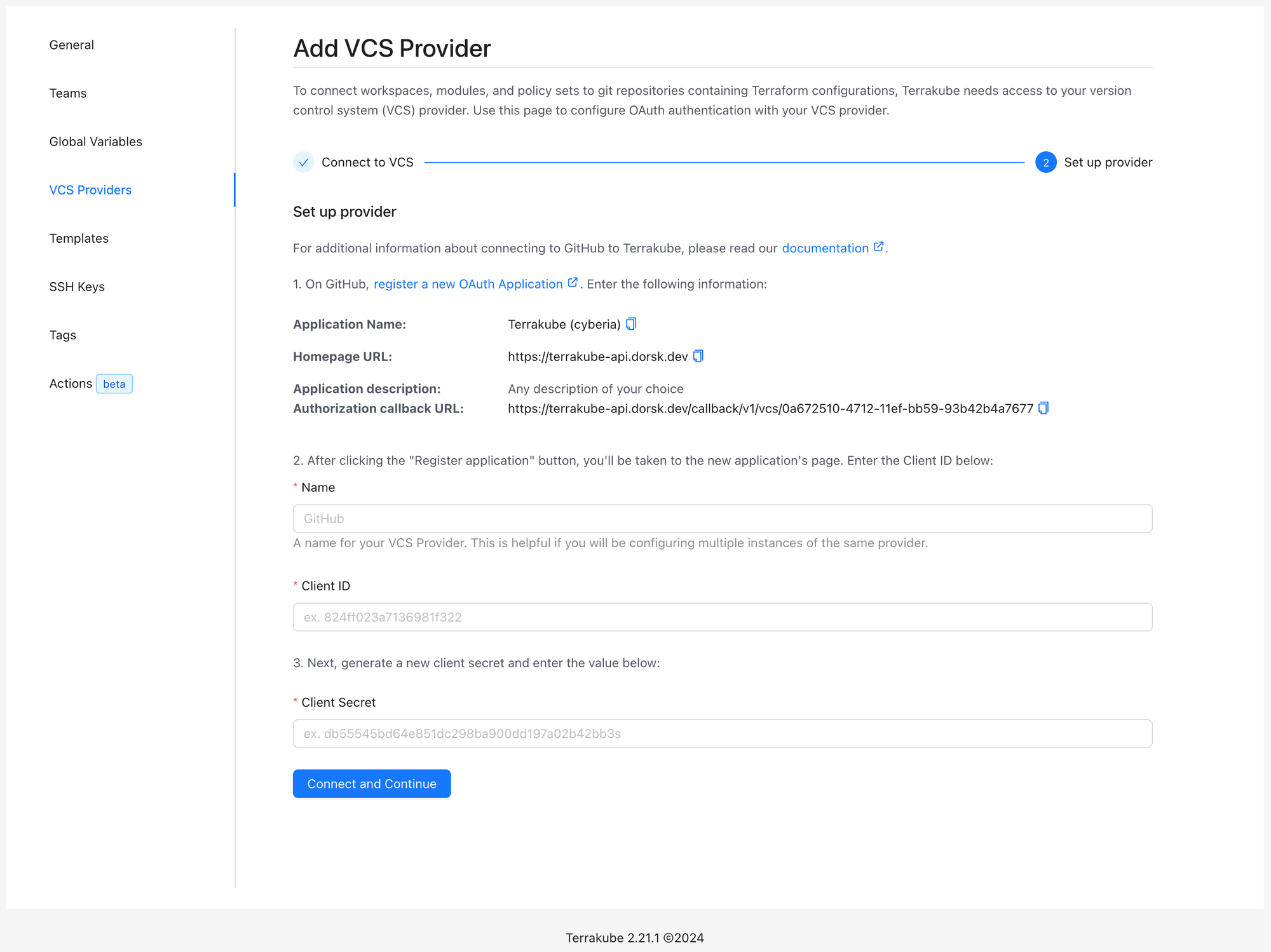Open the General settings section
This screenshot has height=952, width=1271.
[x=72, y=45]
